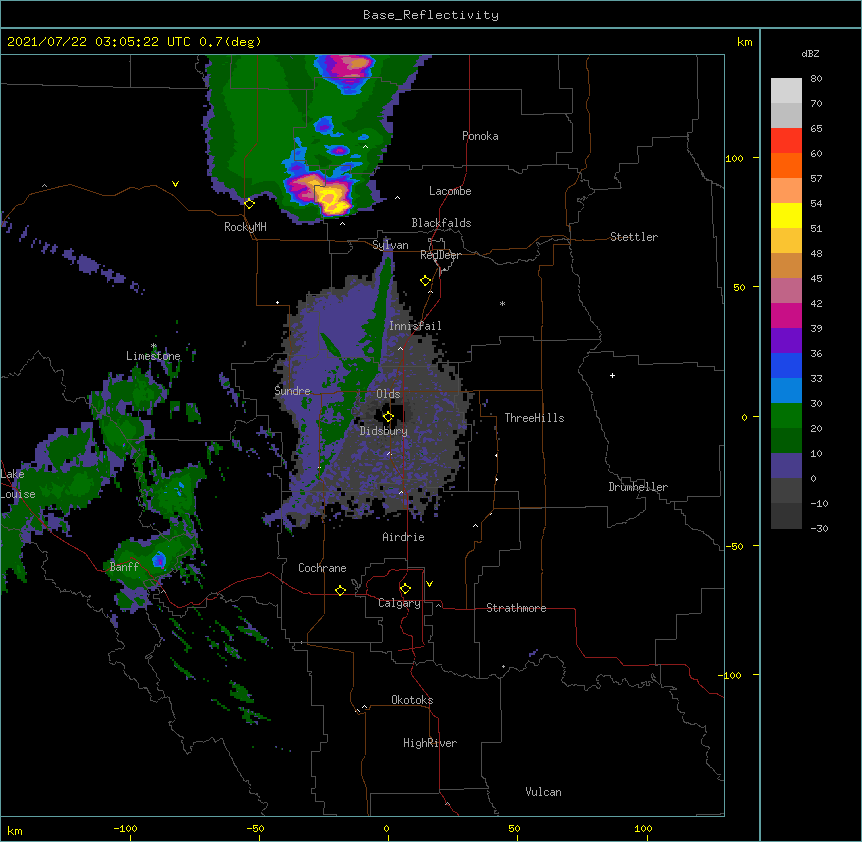
Task: Click the 0 label on bottom axis
Action: click(386, 828)
